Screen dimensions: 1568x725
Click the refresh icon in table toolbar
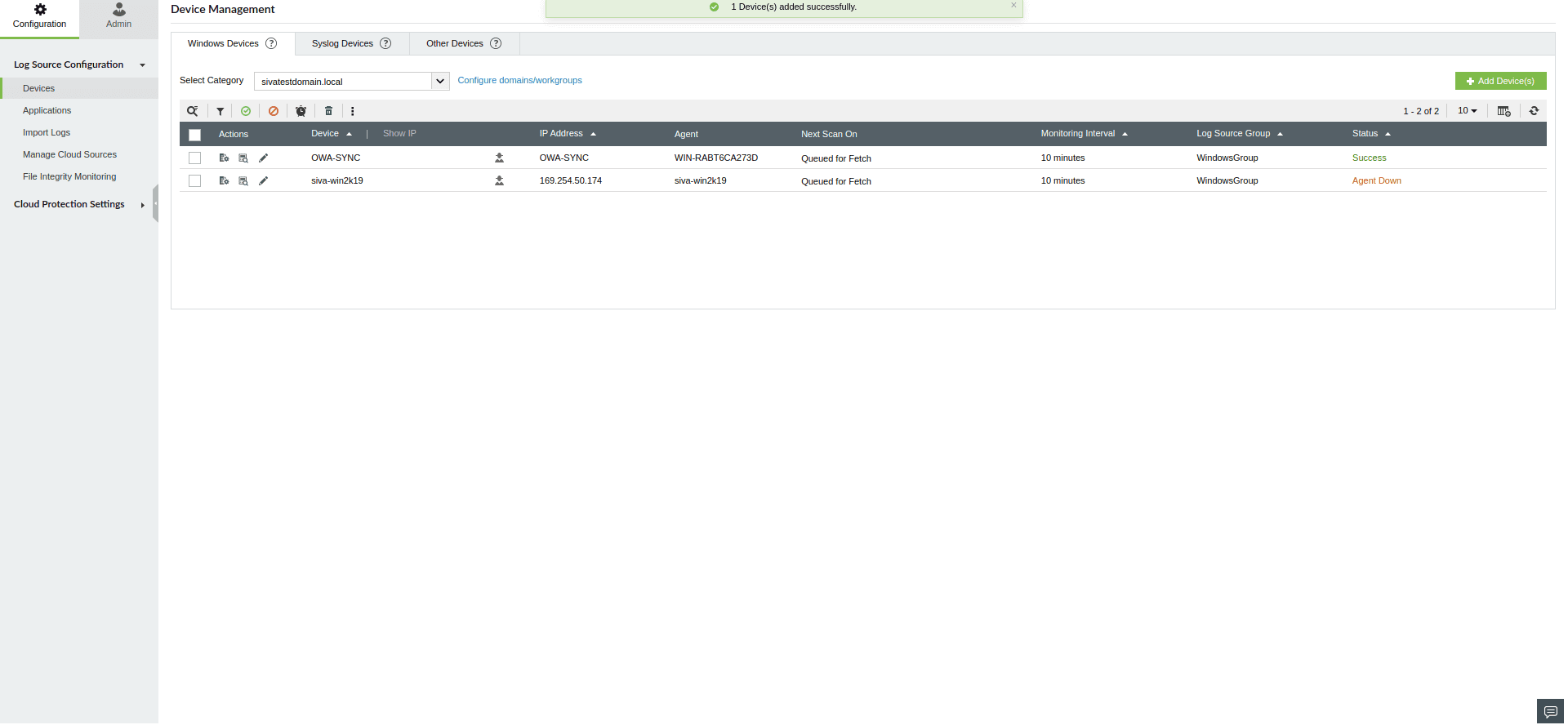coord(1535,111)
